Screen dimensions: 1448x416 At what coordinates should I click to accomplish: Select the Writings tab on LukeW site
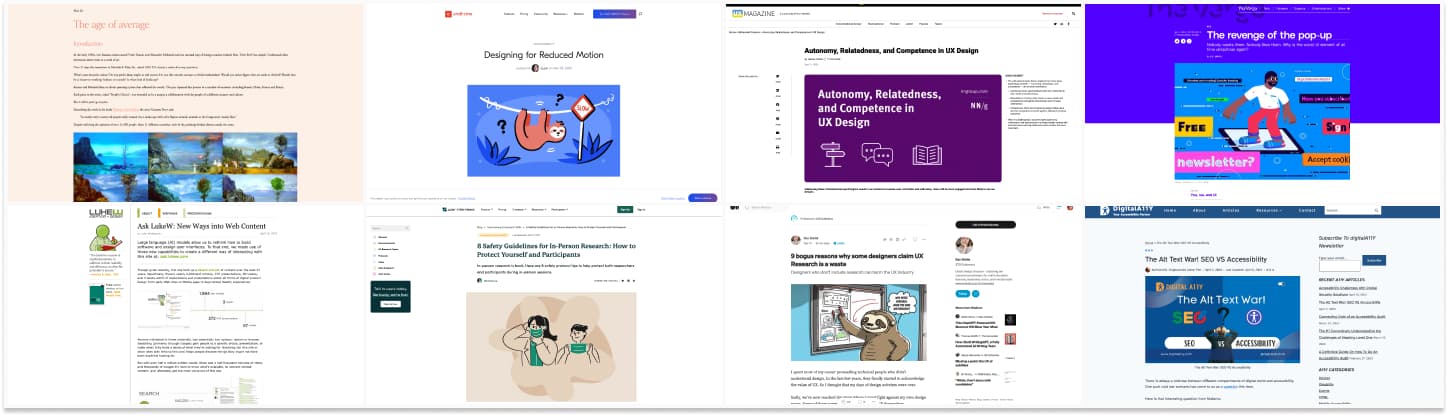(169, 213)
